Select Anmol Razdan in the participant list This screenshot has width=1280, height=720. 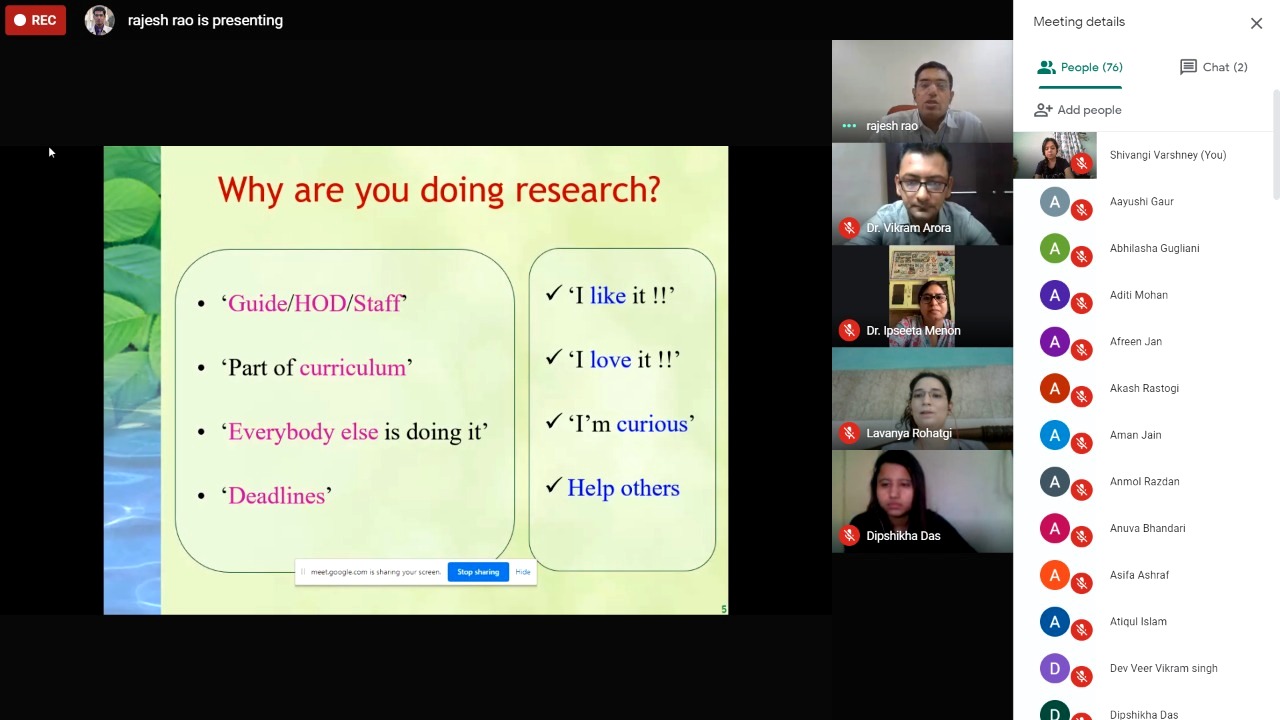(x=1144, y=481)
